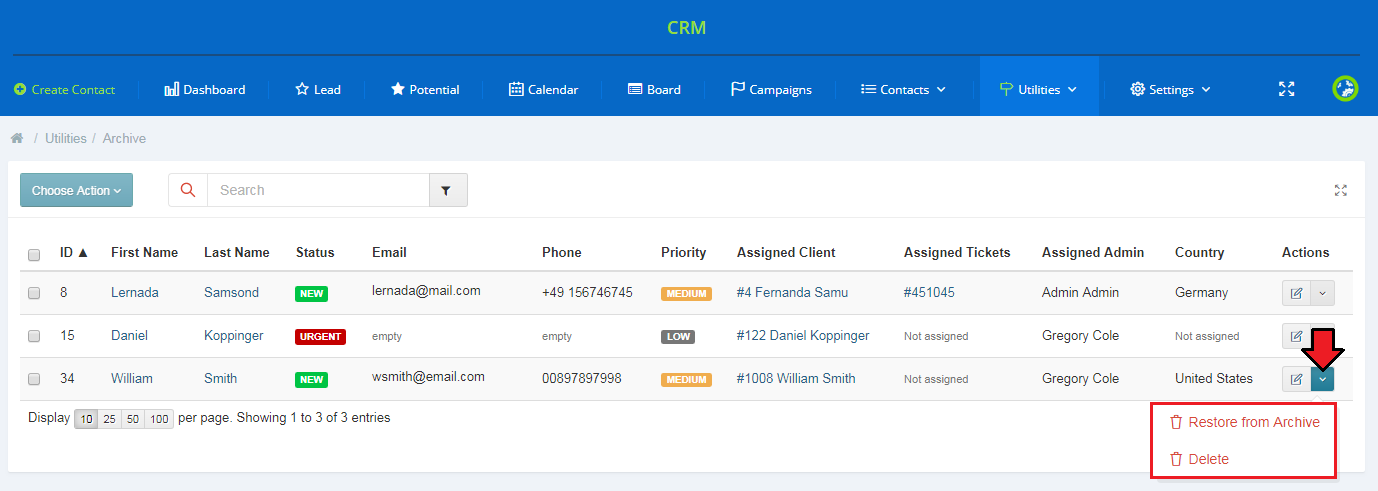The width and height of the screenshot is (1378, 491).
Task: Sort by Status column header
Action: [315, 252]
